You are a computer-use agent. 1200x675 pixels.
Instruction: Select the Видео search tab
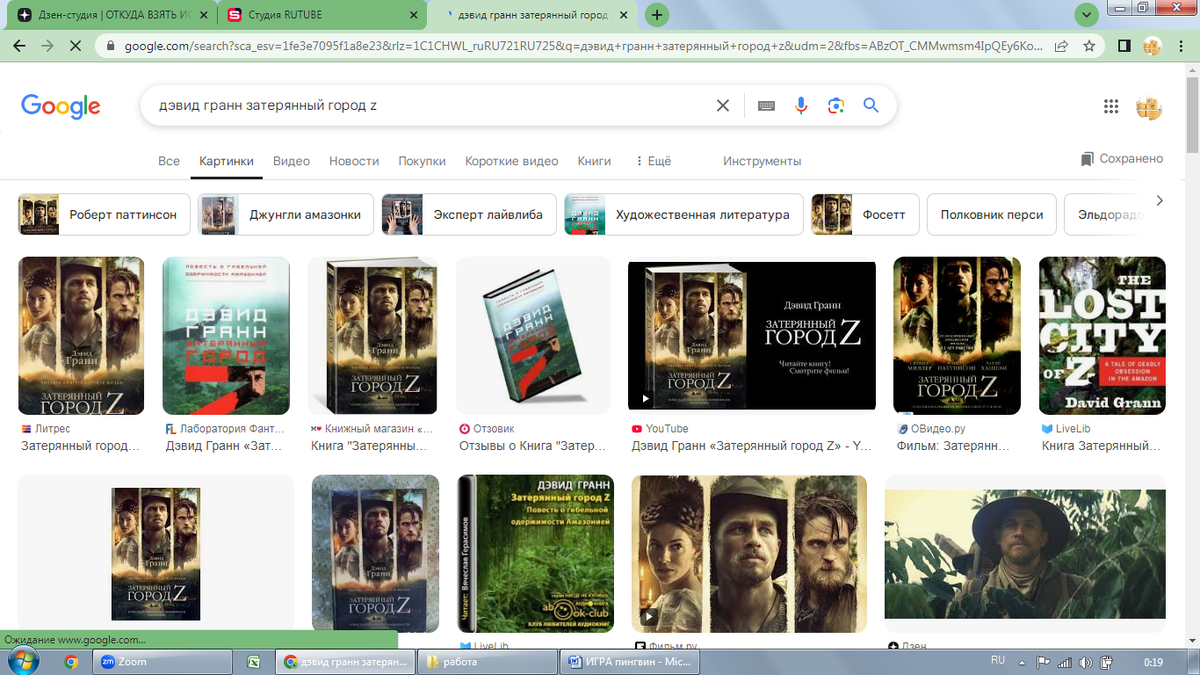point(291,161)
